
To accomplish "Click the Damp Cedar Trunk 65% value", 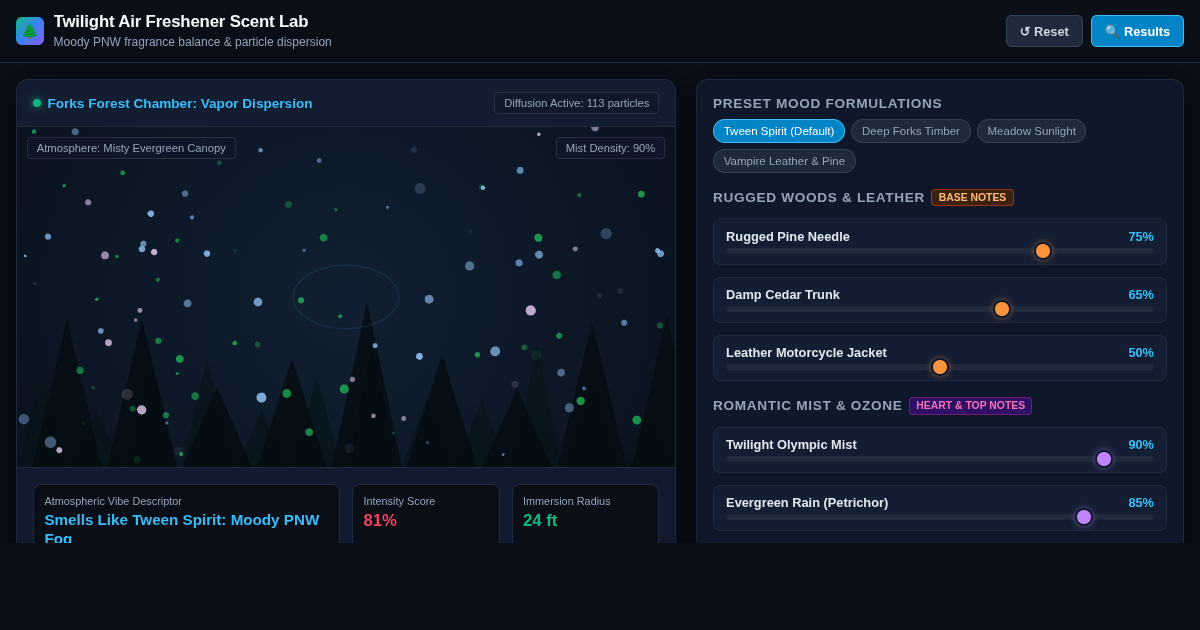I will click(1141, 295).
